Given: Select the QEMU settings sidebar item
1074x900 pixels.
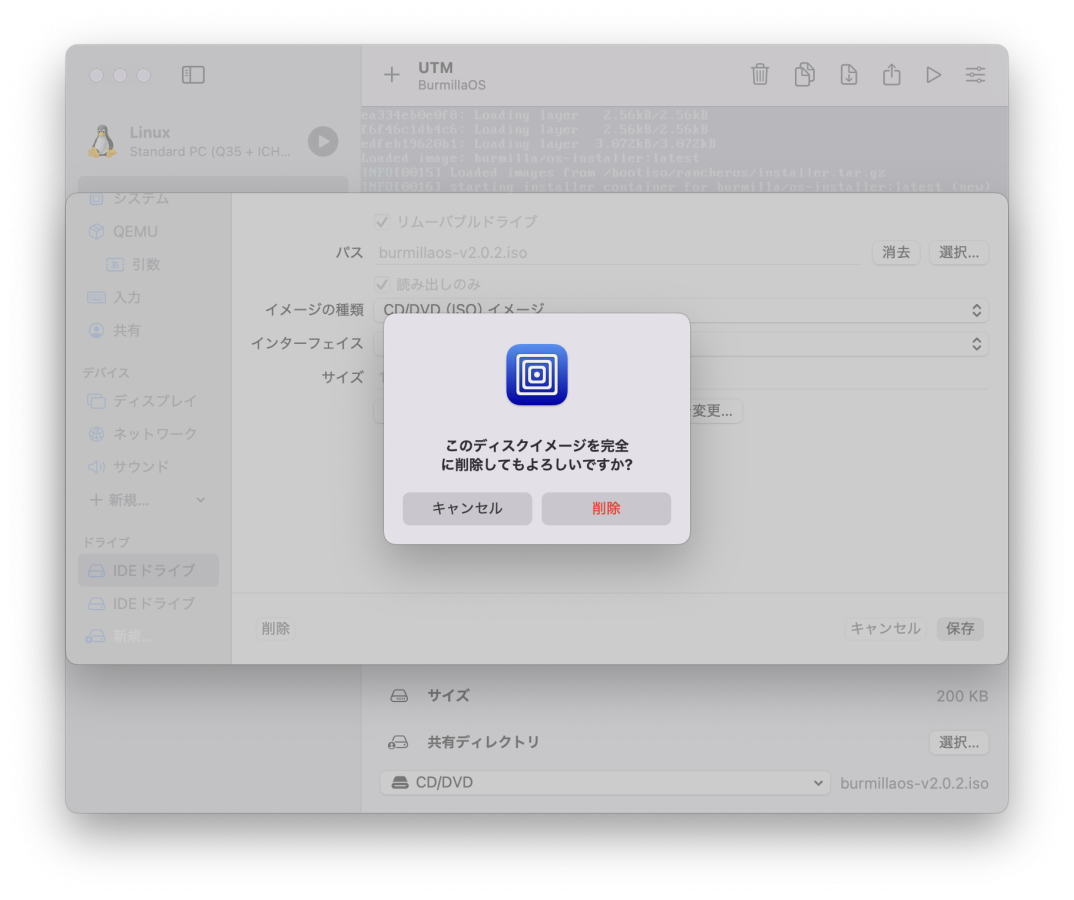Looking at the screenshot, I should (x=135, y=231).
